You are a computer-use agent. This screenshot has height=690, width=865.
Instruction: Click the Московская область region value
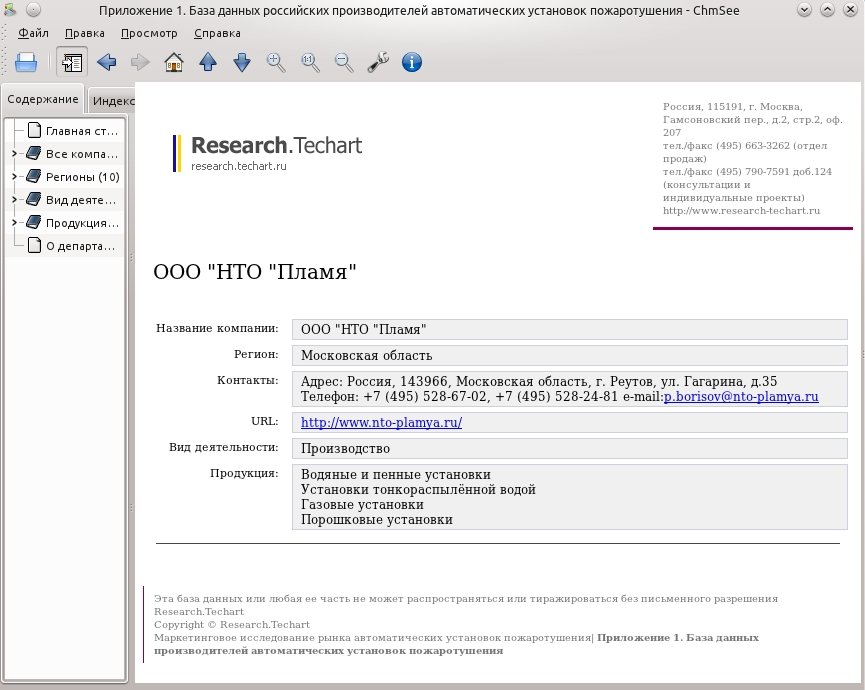366,356
